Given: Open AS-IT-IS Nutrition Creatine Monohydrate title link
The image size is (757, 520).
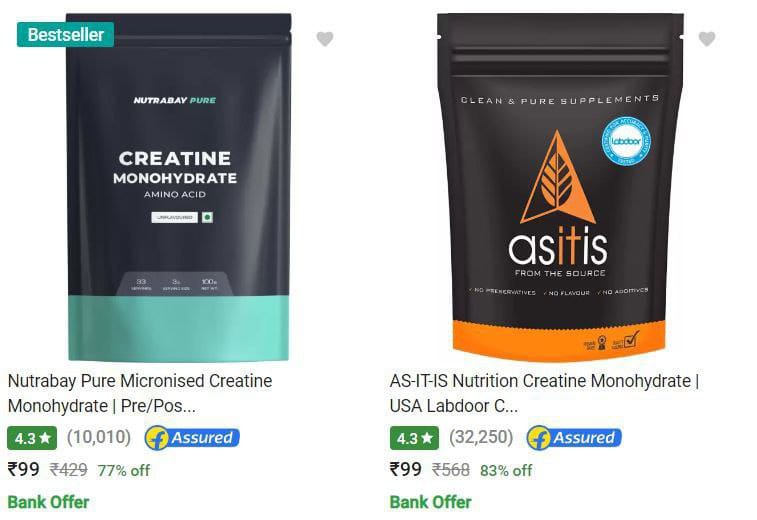Looking at the screenshot, I should [544, 393].
